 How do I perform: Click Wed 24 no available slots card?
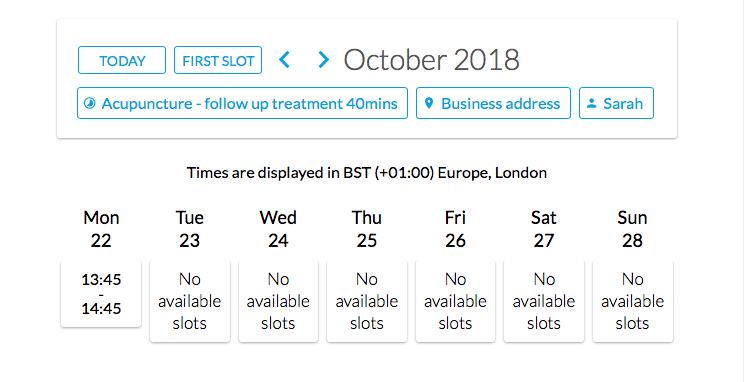(x=278, y=301)
